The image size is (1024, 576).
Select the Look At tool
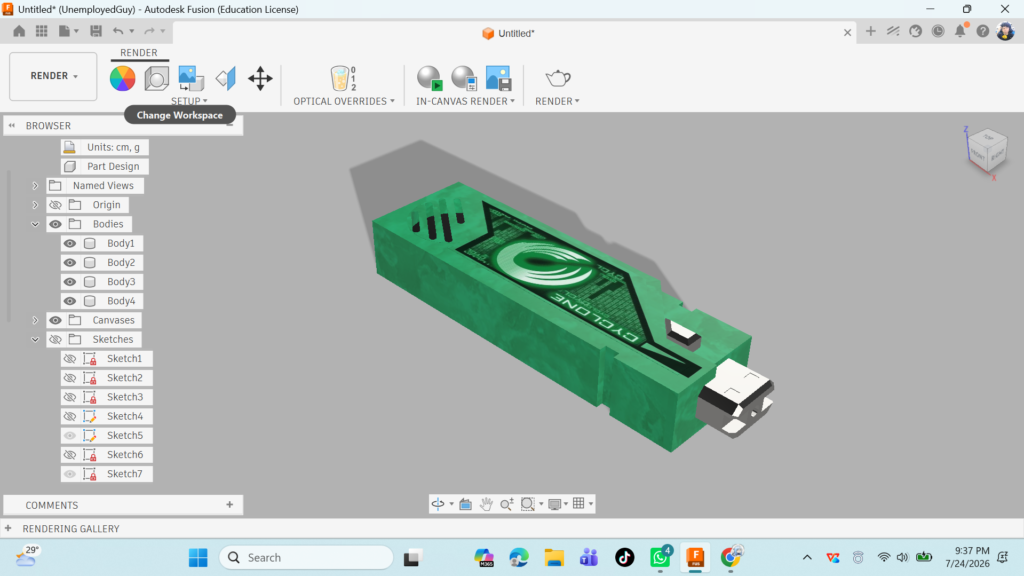466,504
